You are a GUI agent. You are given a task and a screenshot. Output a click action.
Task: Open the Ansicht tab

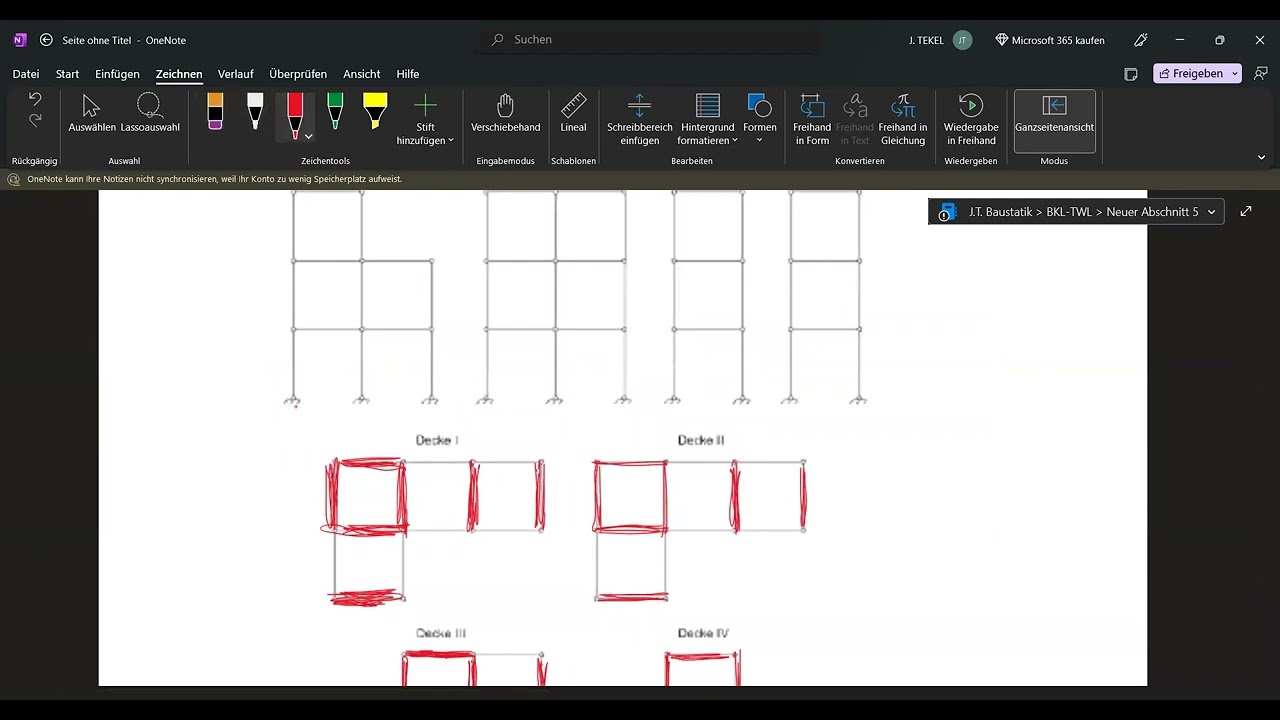(x=362, y=74)
